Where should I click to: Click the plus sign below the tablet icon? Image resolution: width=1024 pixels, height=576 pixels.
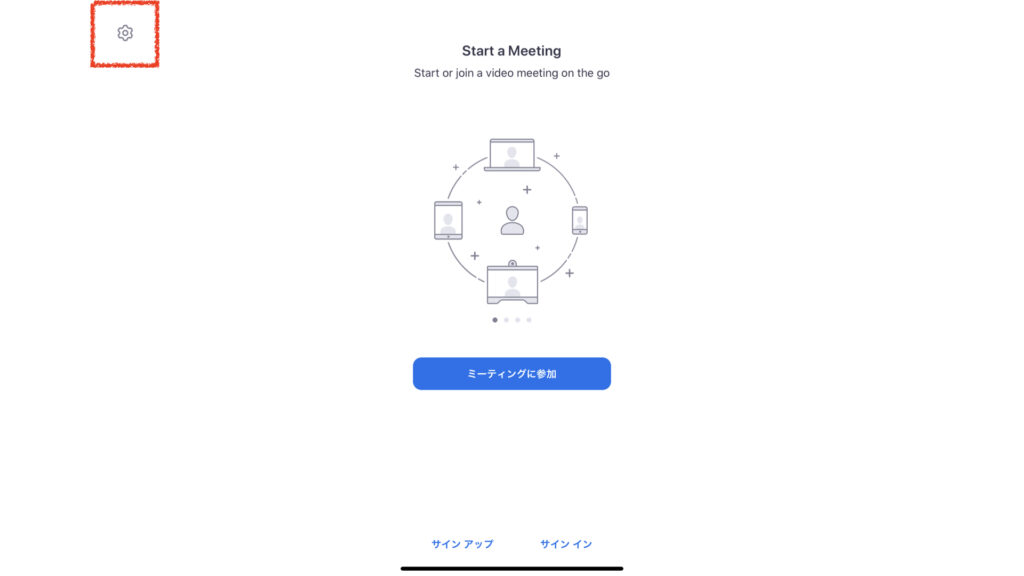(x=475, y=255)
